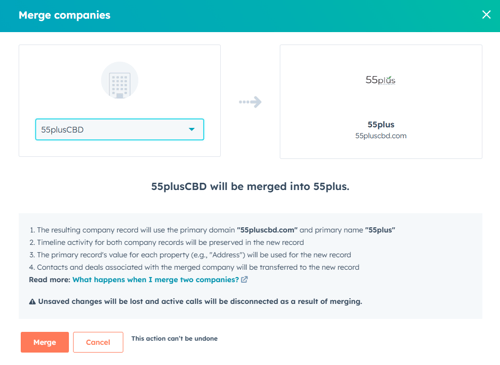Screen dimensions: 500x365
Task: Click the dotted merge direction arrow icon
Action: tap(250, 102)
